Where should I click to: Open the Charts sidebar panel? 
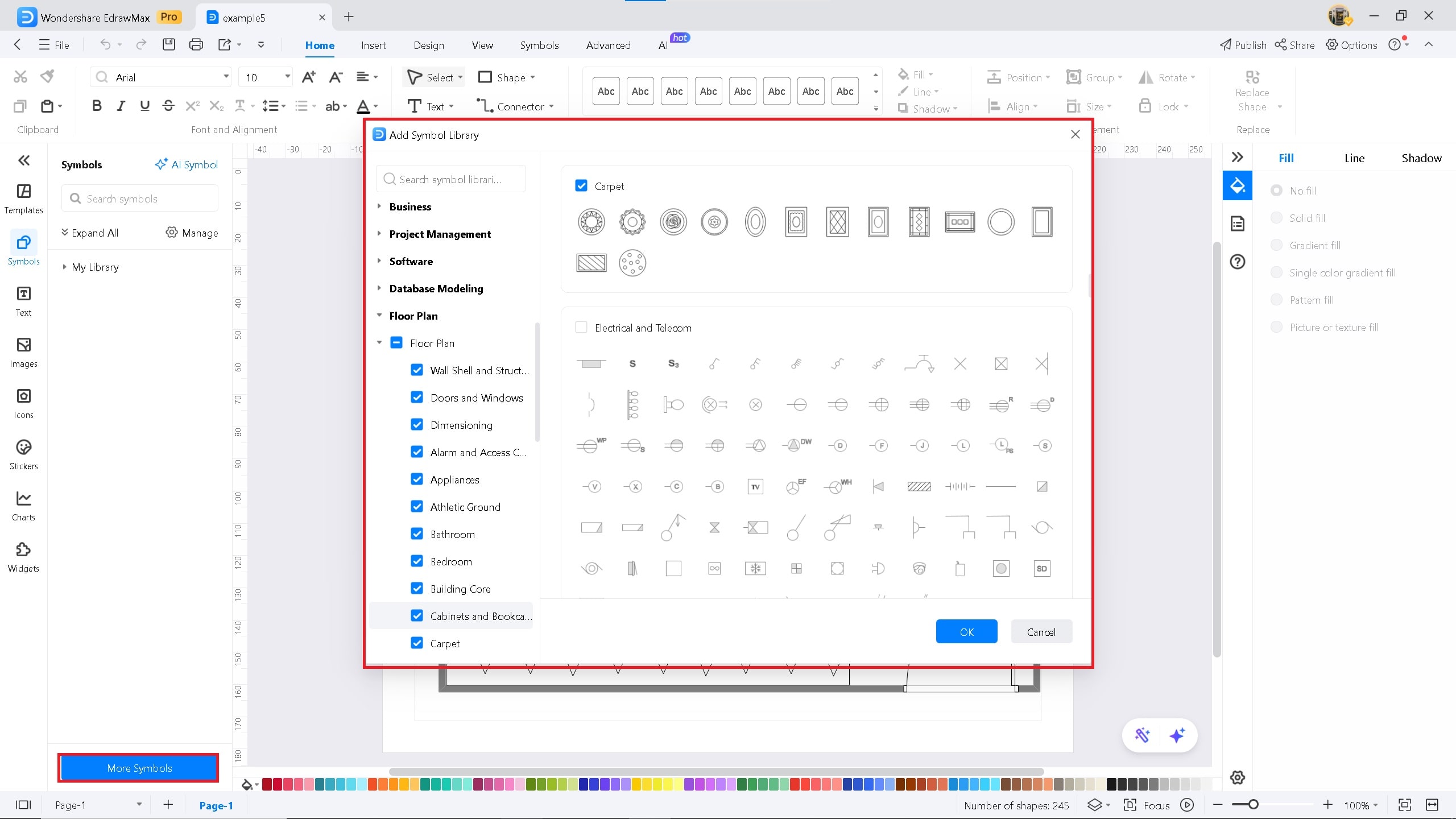[x=23, y=506]
